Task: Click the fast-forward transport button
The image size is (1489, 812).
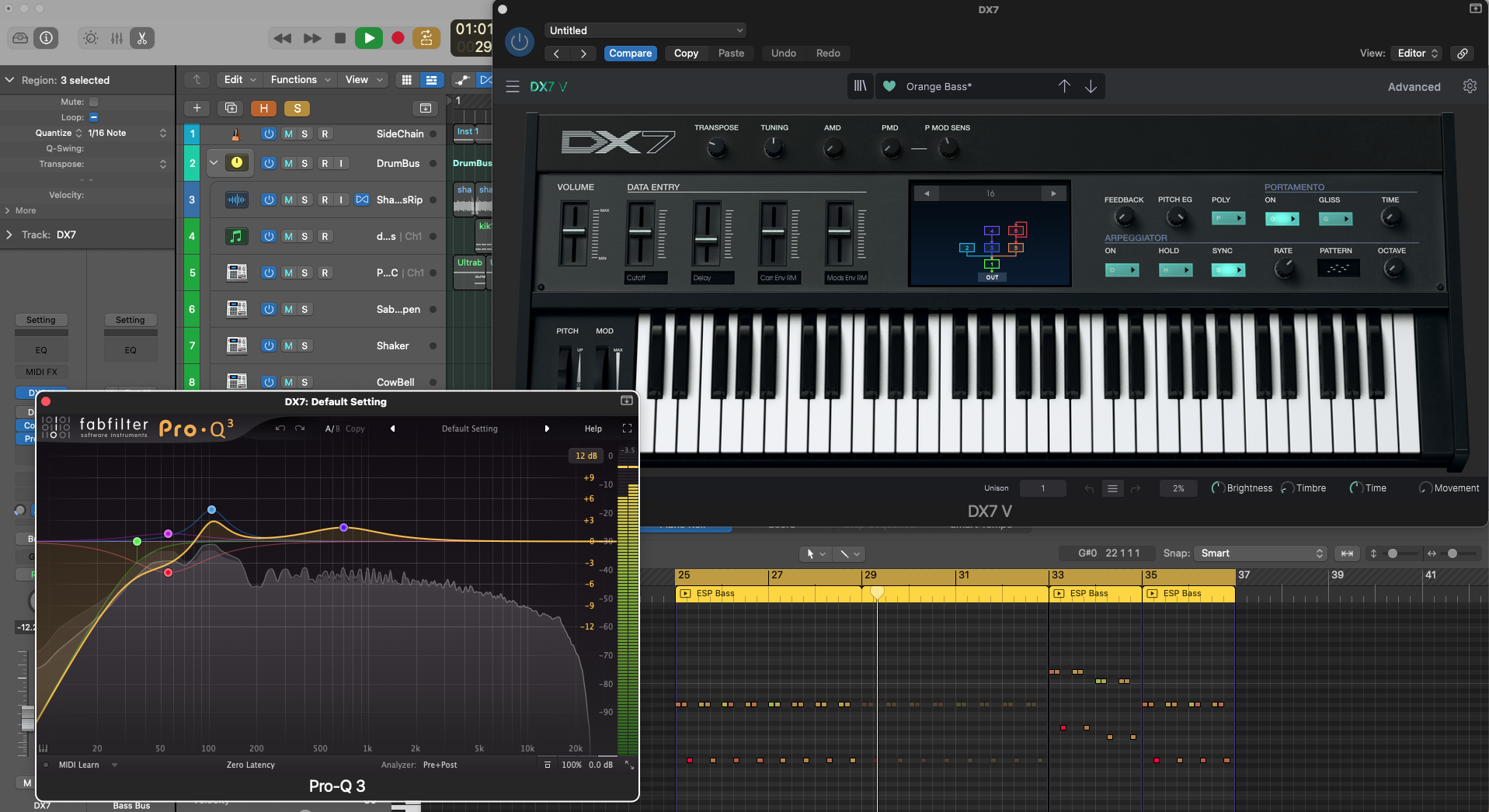Action: pos(312,38)
